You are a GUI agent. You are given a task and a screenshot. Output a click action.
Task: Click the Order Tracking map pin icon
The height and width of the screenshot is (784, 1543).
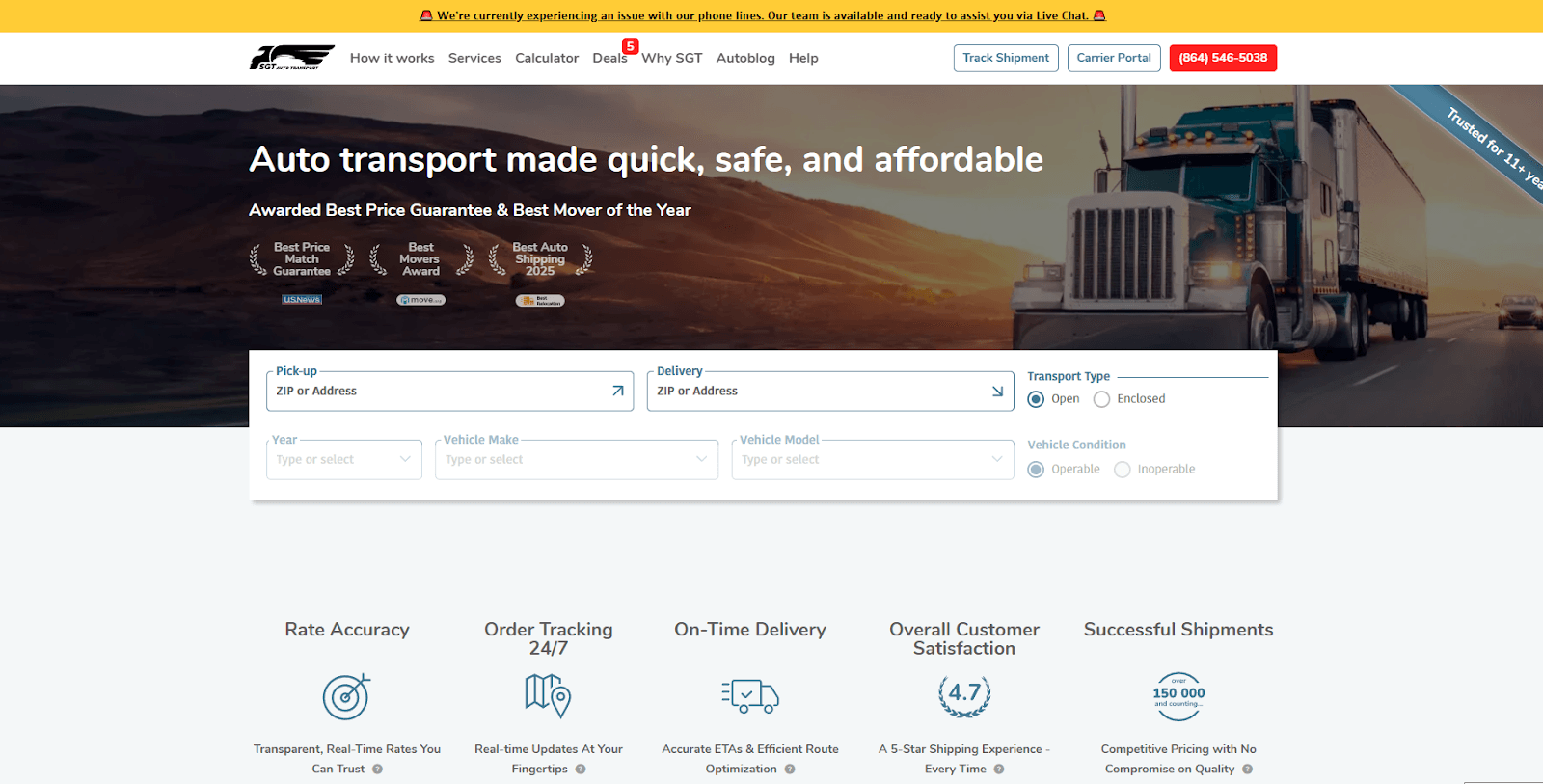click(x=548, y=695)
